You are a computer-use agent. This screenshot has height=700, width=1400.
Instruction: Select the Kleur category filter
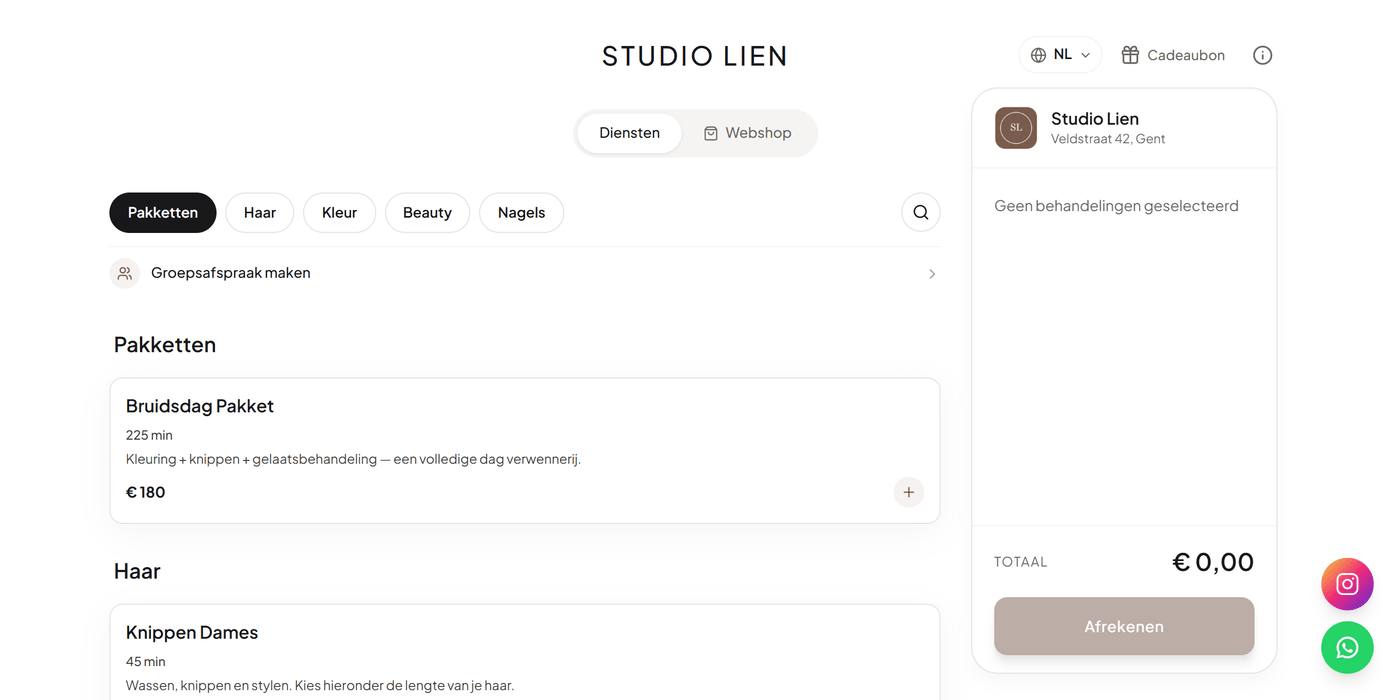coord(339,212)
